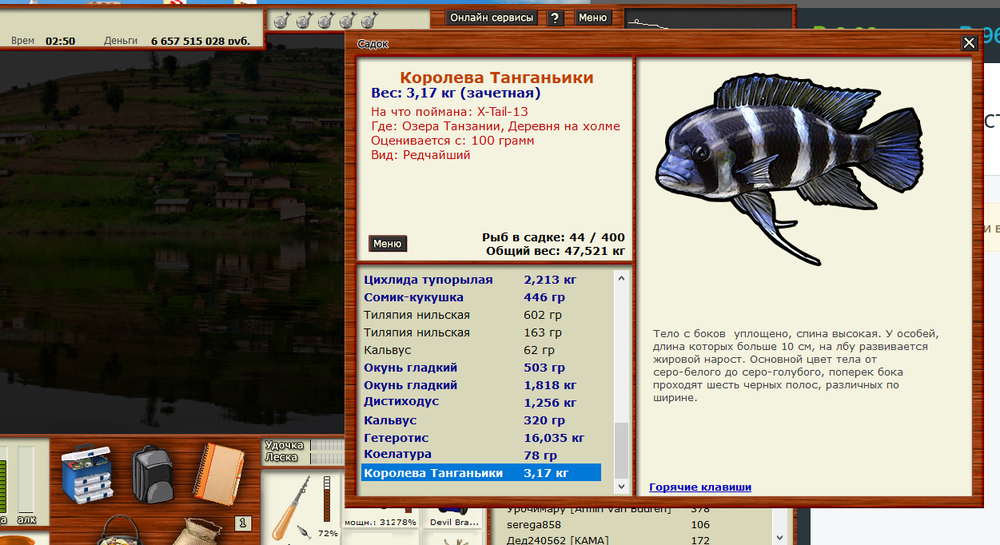Click the Devil Bra... tackle slot
Screen dimensions: 1000x545
[453, 517]
